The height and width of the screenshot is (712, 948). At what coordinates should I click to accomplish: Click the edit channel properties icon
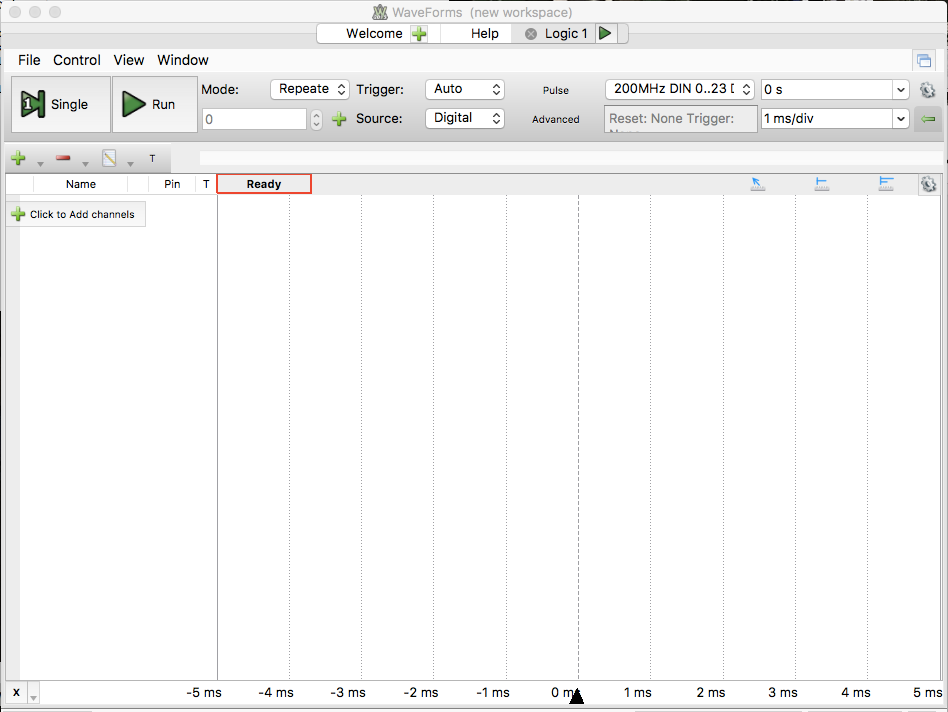pyautogui.click(x=109, y=158)
